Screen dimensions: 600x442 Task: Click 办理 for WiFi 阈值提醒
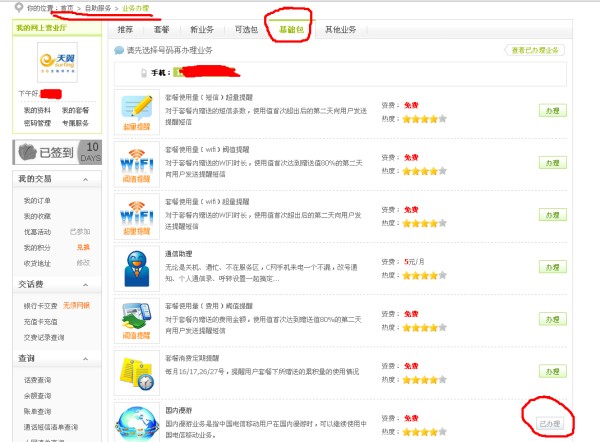553,163
